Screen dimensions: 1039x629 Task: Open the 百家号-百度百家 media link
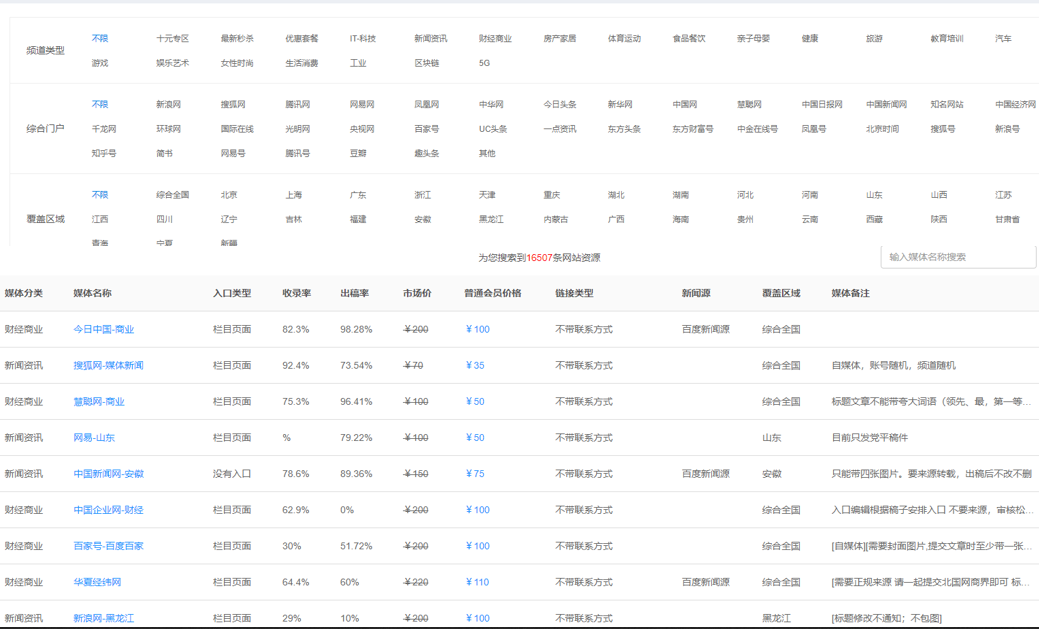(x=108, y=546)
